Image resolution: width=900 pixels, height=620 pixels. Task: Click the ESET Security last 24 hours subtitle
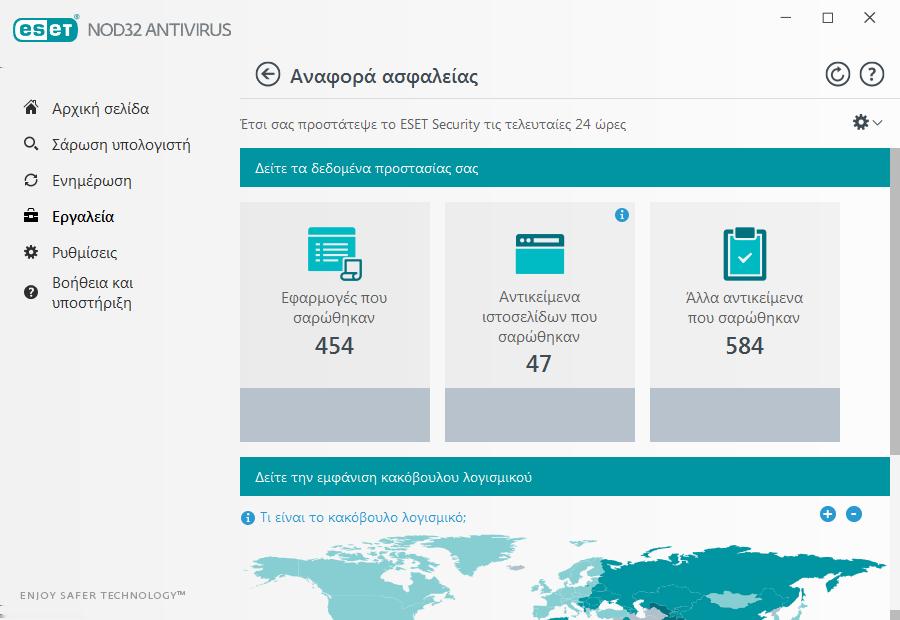click(433, 124)
